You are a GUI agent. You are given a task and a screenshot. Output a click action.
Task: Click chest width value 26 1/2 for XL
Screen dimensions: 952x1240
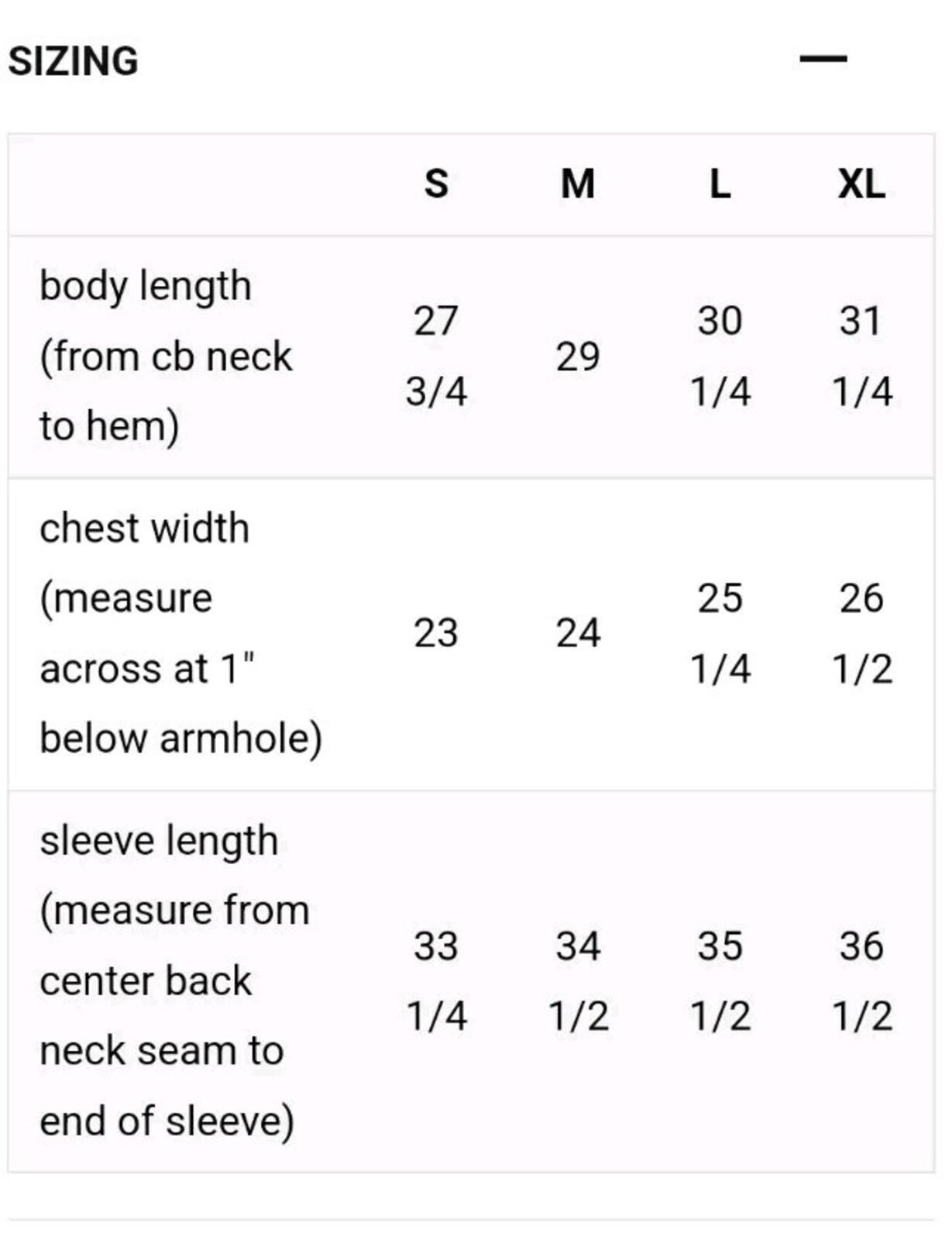pyautogui.click(x=861, y=634)
